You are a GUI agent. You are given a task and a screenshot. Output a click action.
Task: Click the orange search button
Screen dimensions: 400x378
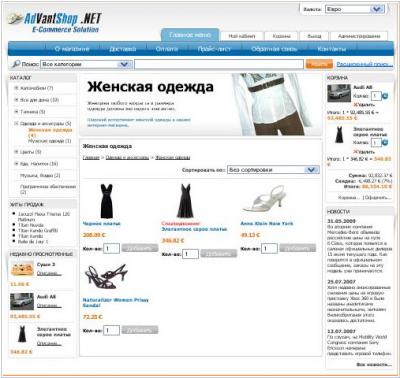click(x=319, y=64)
